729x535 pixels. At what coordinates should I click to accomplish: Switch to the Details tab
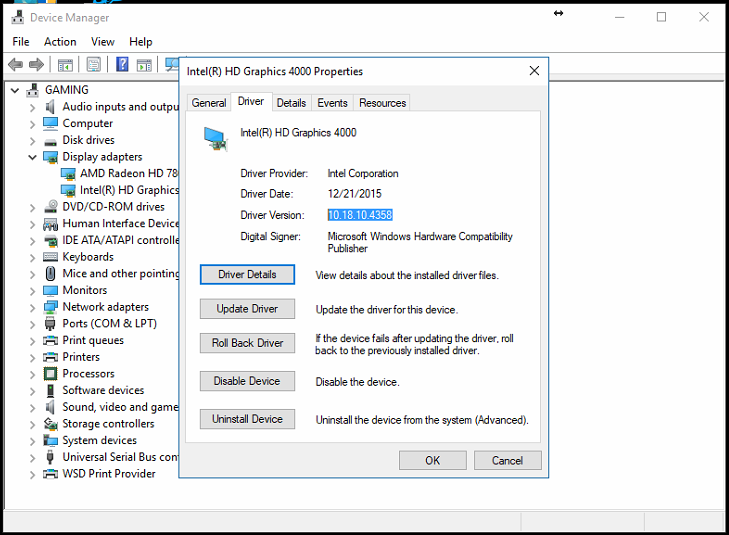(291, 103)
